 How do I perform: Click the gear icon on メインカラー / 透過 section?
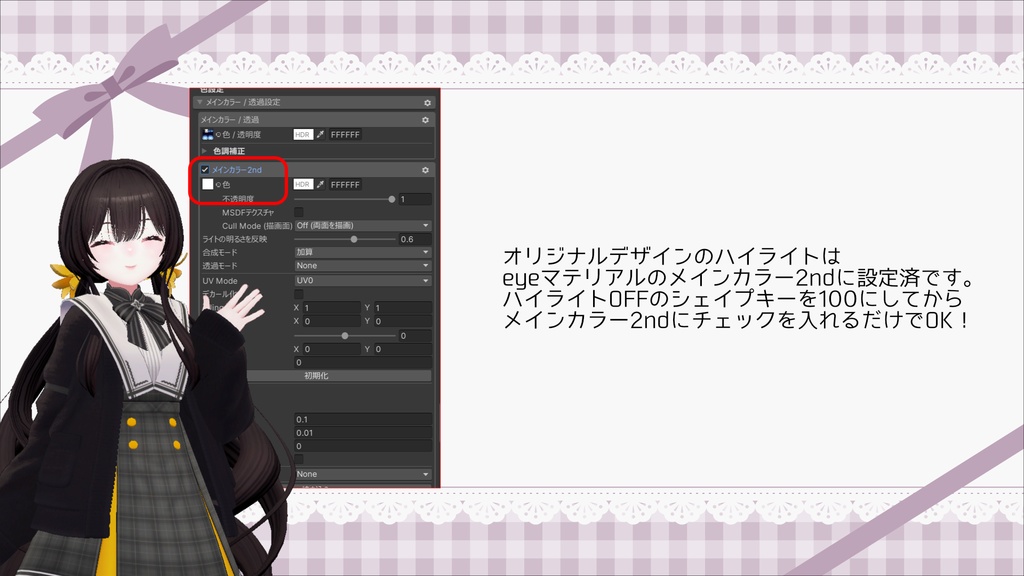point(425,121)
